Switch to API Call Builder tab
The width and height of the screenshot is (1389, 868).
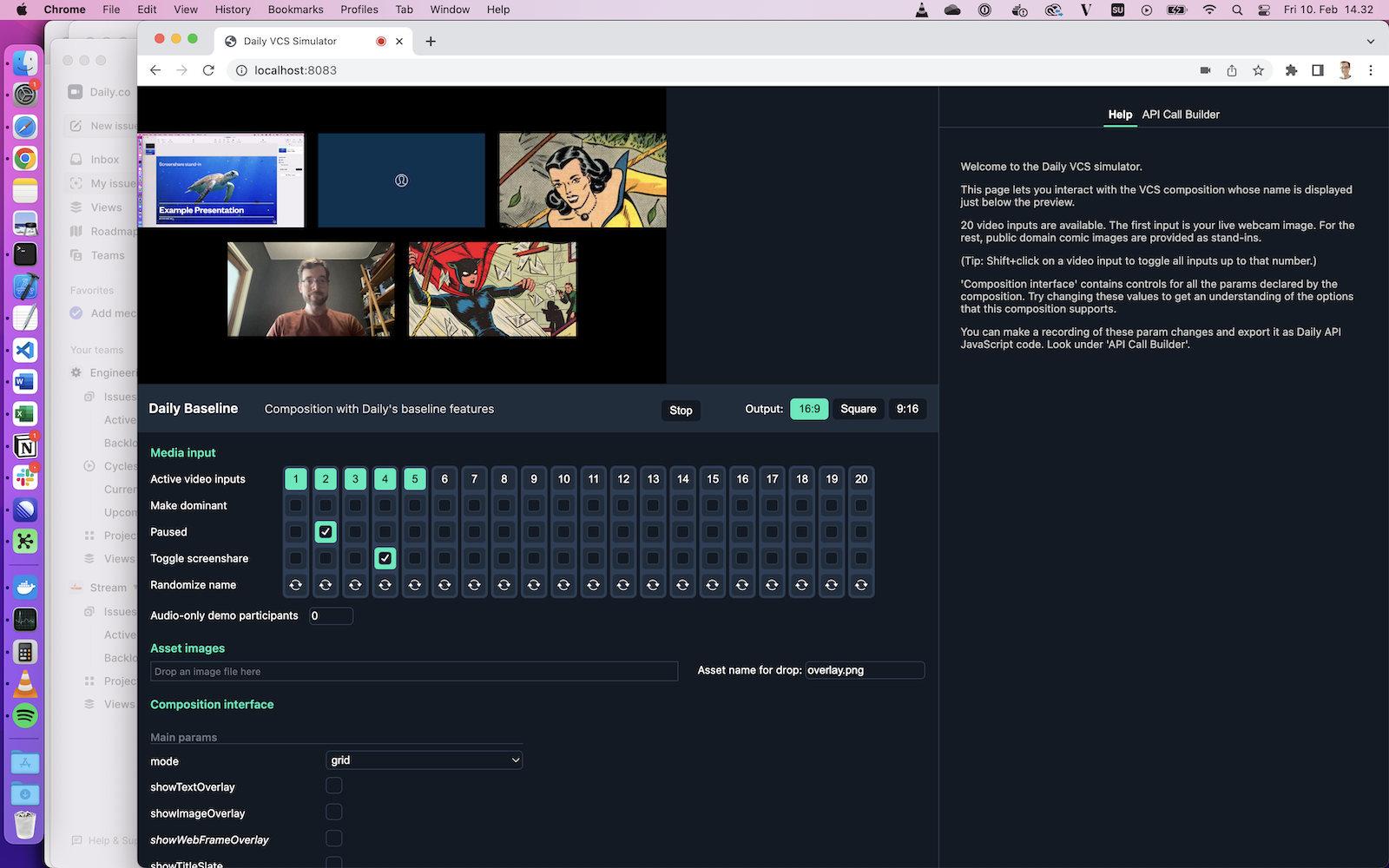coord(1181,115)
